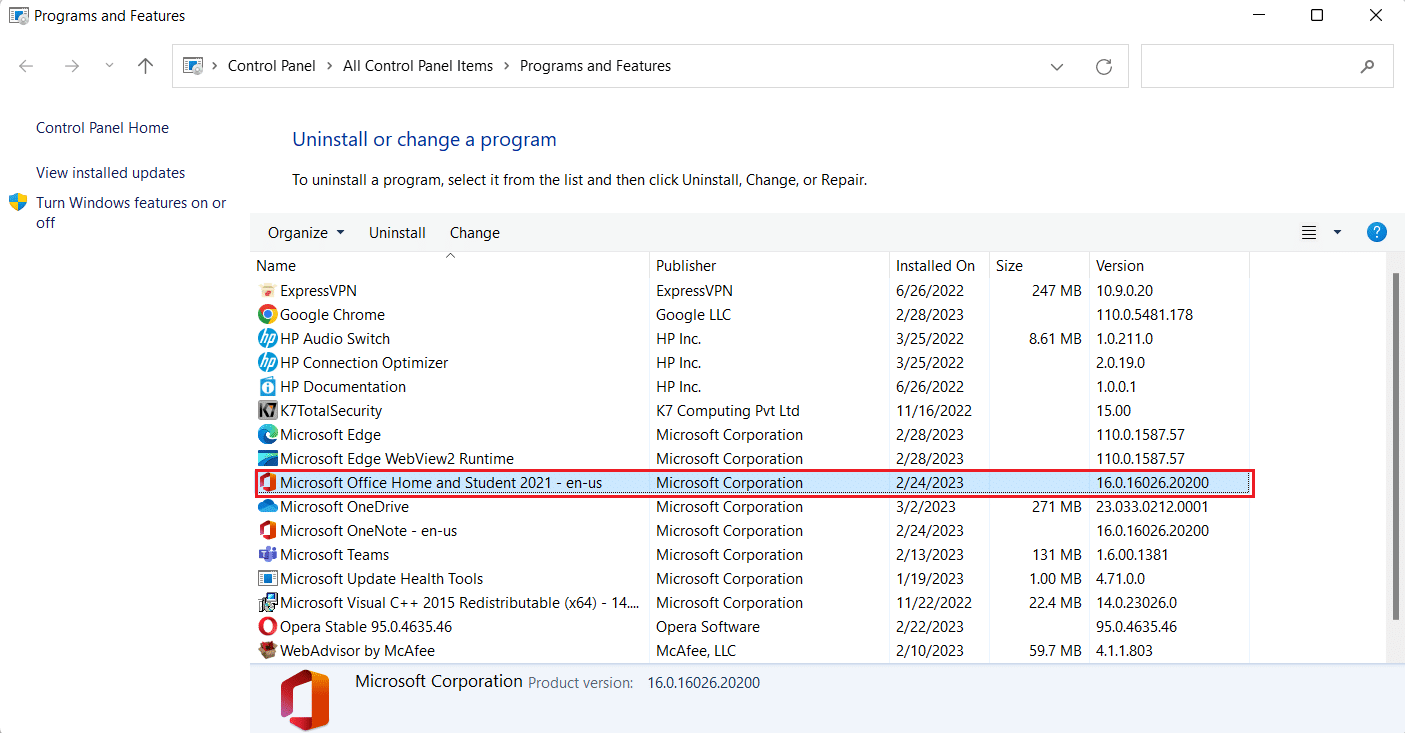1405x733 pixels.
Task: Click the Forward navigation arrow
Action: [71, 66]
